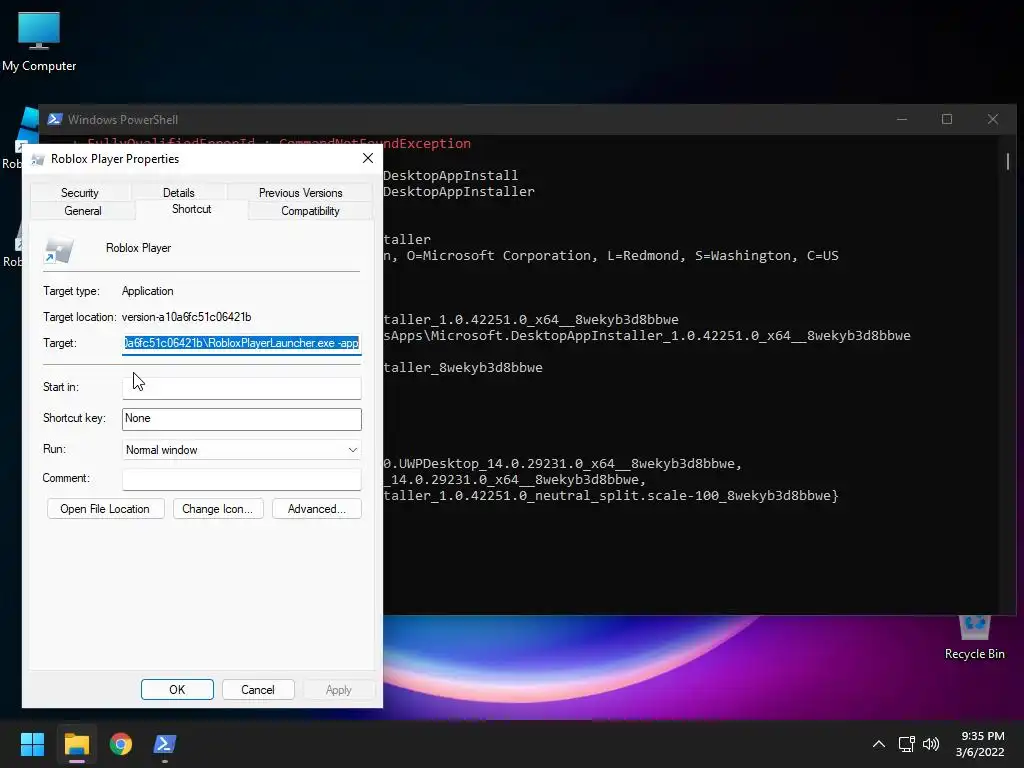
Task: Click the date 3/6/2022 in taskbar
Action: [980, 752]
